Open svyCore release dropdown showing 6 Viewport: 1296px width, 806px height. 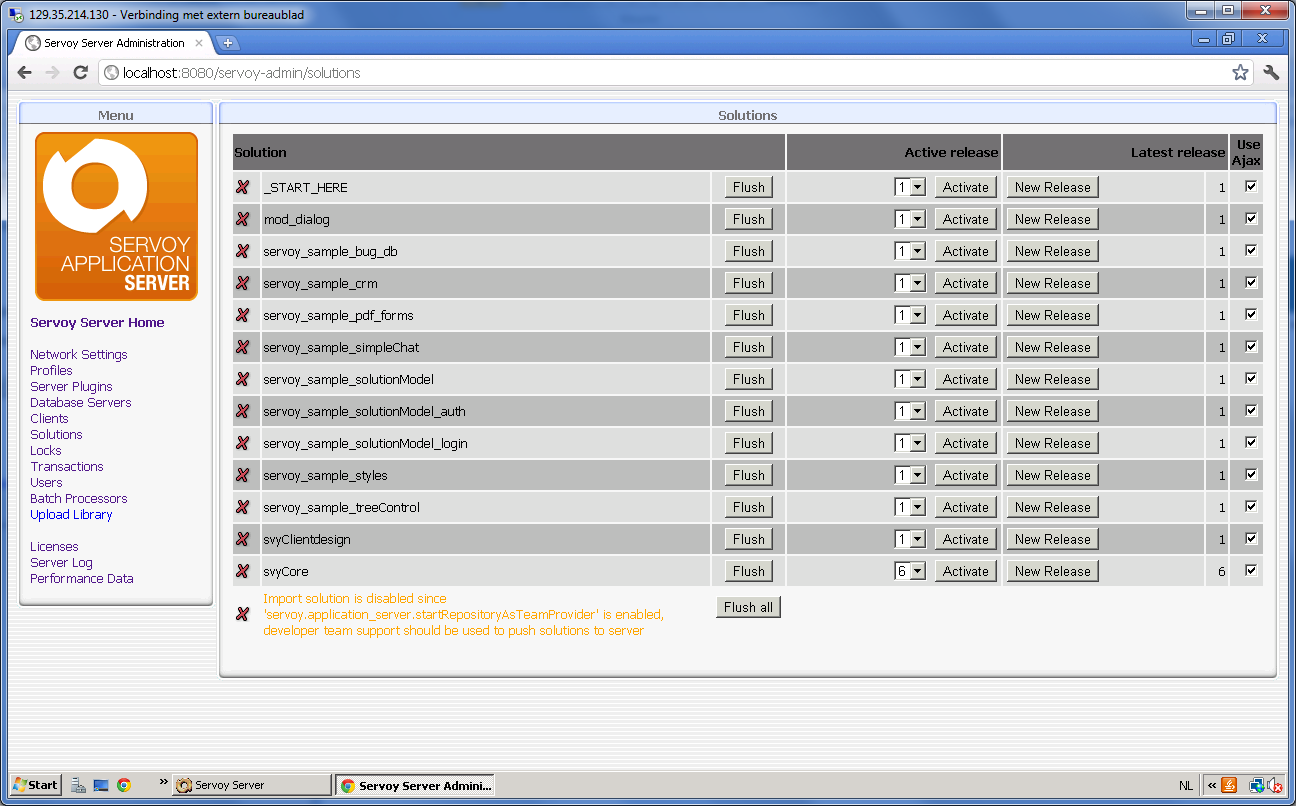pos(910,571)
